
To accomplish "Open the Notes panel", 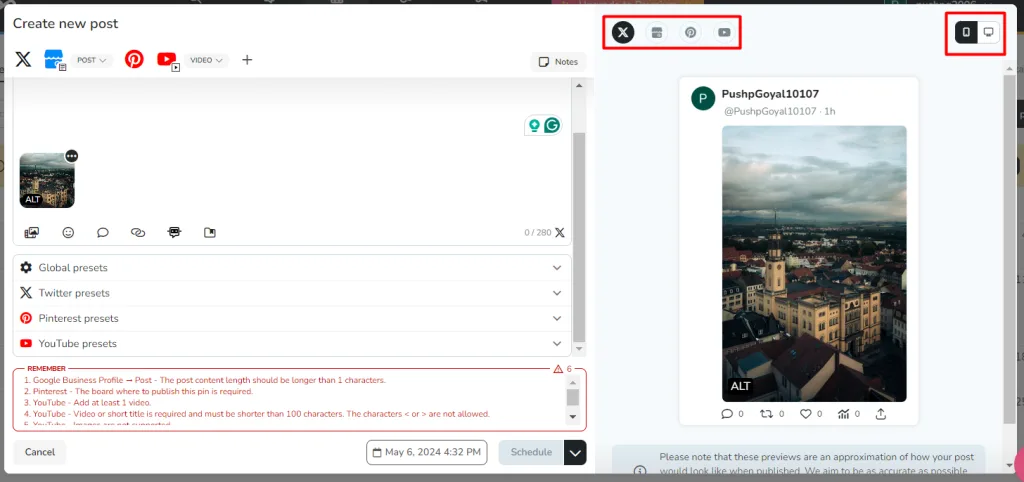I will pos(558,62).
